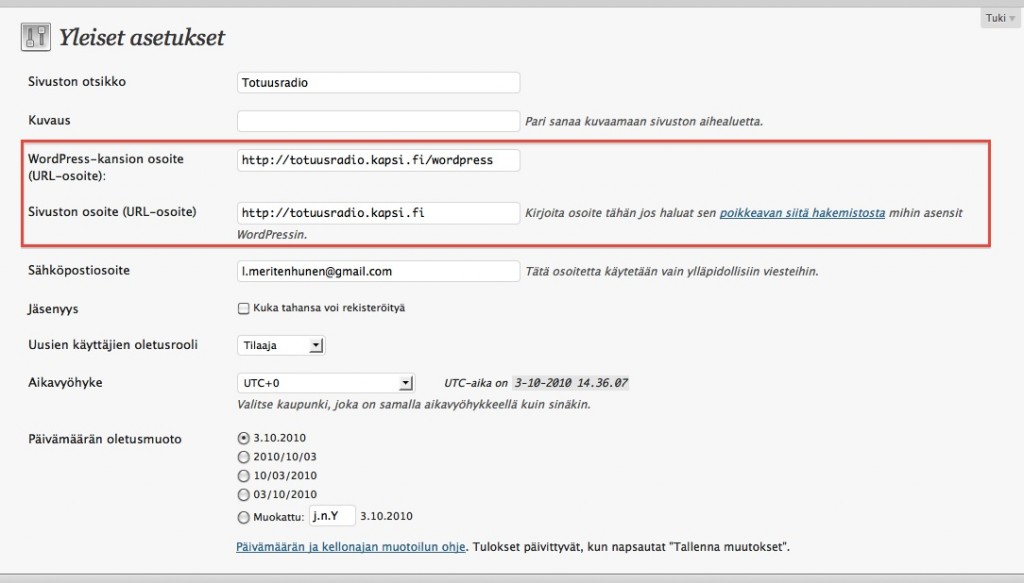Click the Uusien käyttäjien oletusrooli label
The height and width of the screenshot is (583, 1024).
(x=113, y=345)
